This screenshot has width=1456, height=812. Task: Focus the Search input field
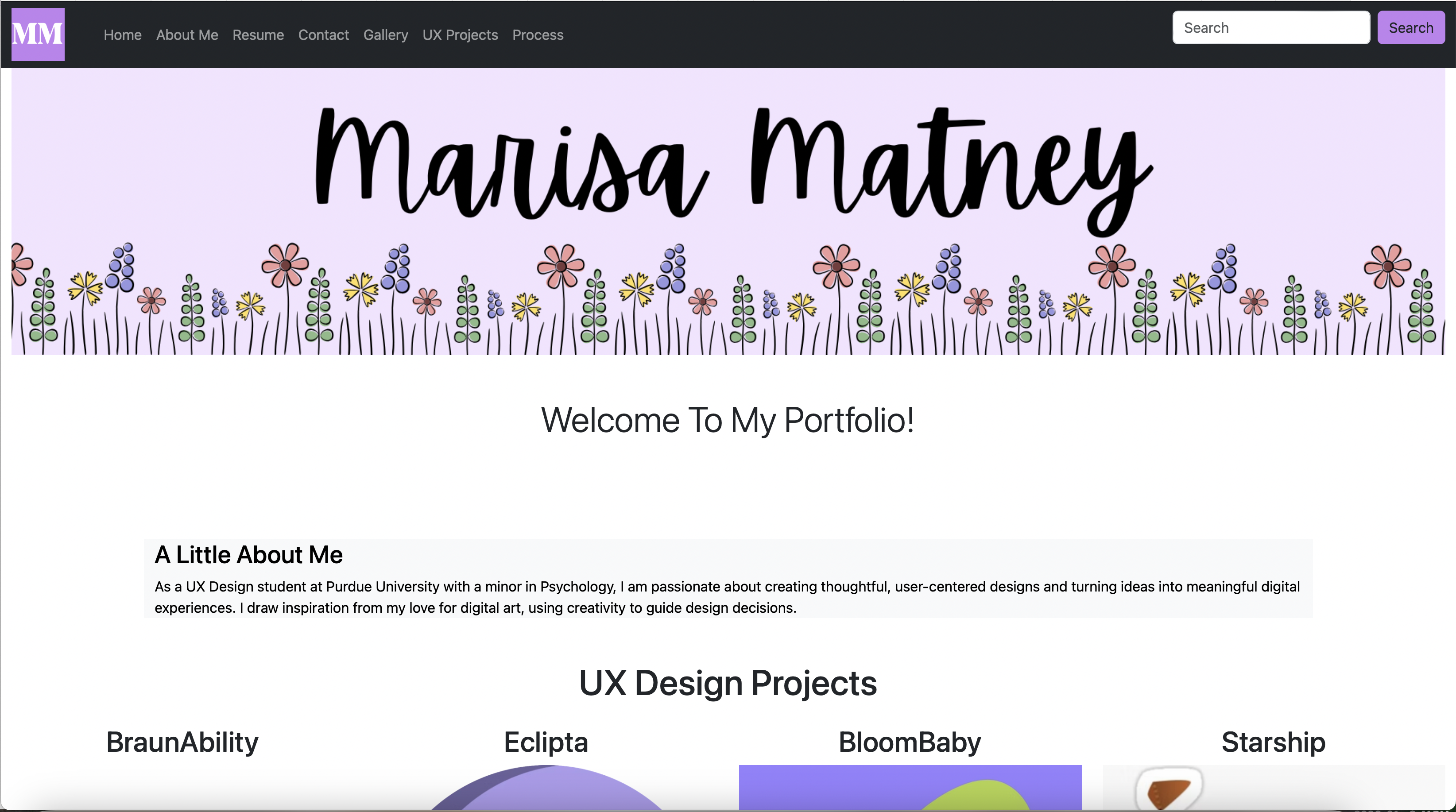click(x=1271, y=28)
